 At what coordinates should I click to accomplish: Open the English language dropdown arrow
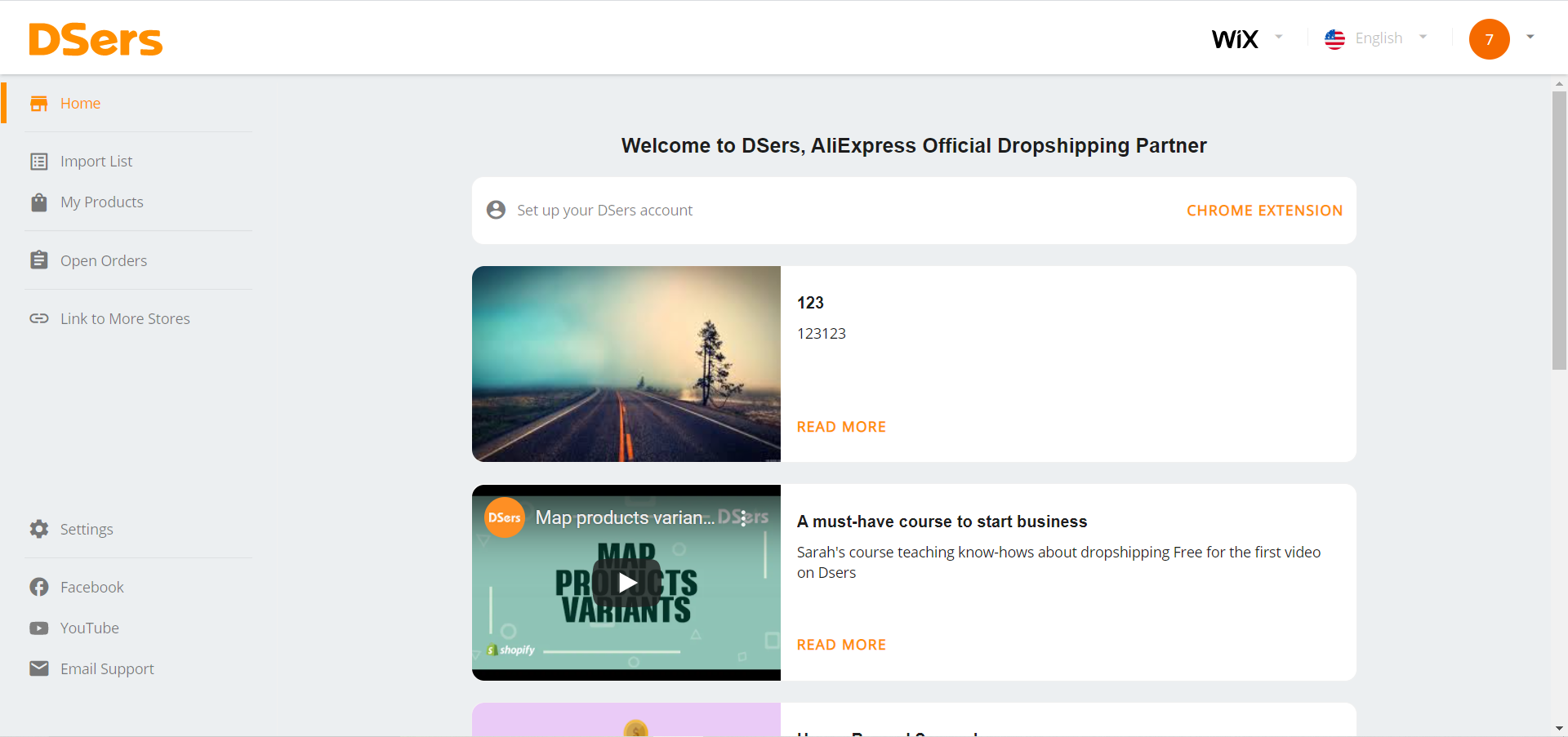pyautogui.click(x=1423, y=37)
